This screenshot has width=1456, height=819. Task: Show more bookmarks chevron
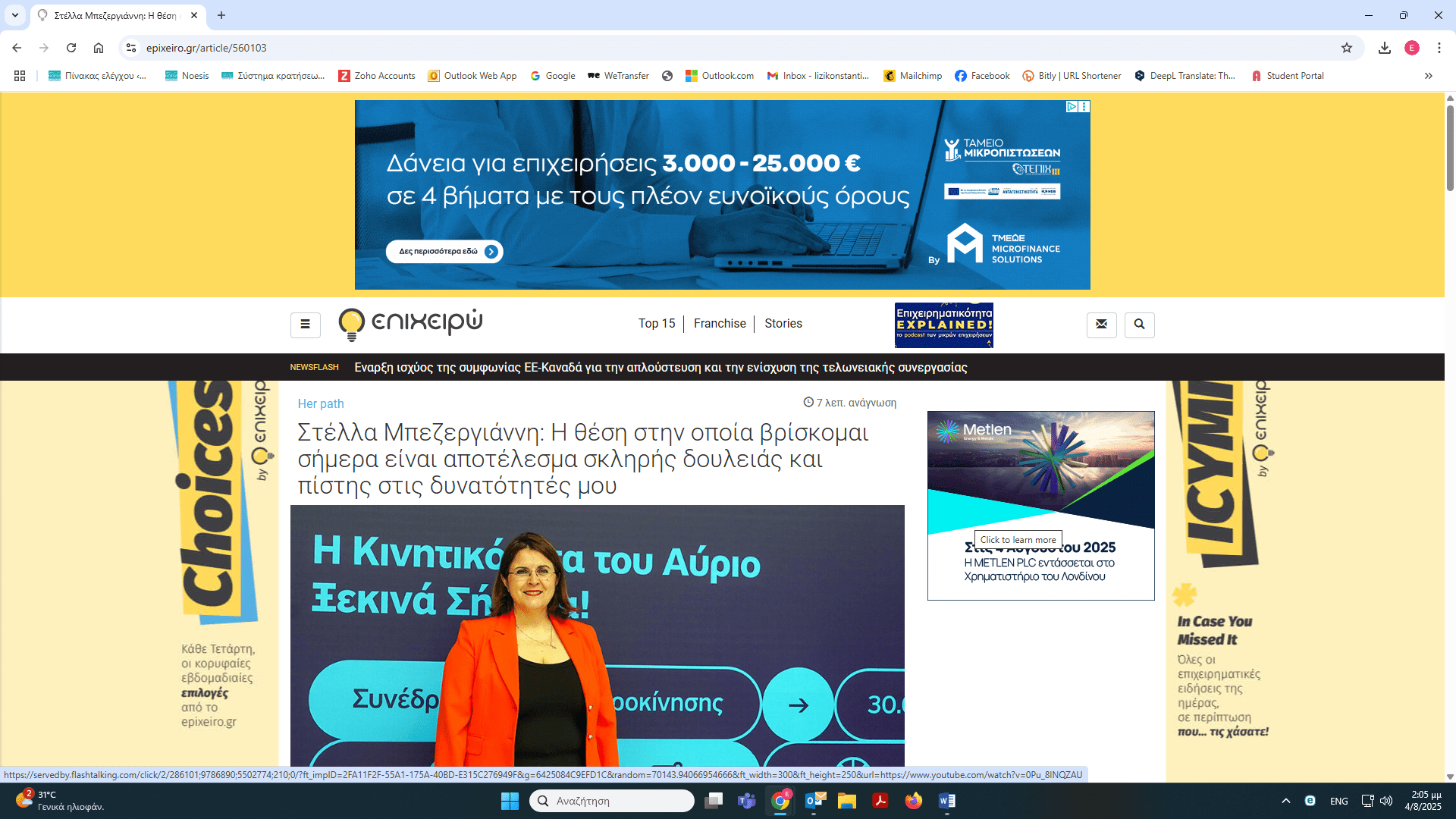pyautogui.click(x=1429, y=76)
